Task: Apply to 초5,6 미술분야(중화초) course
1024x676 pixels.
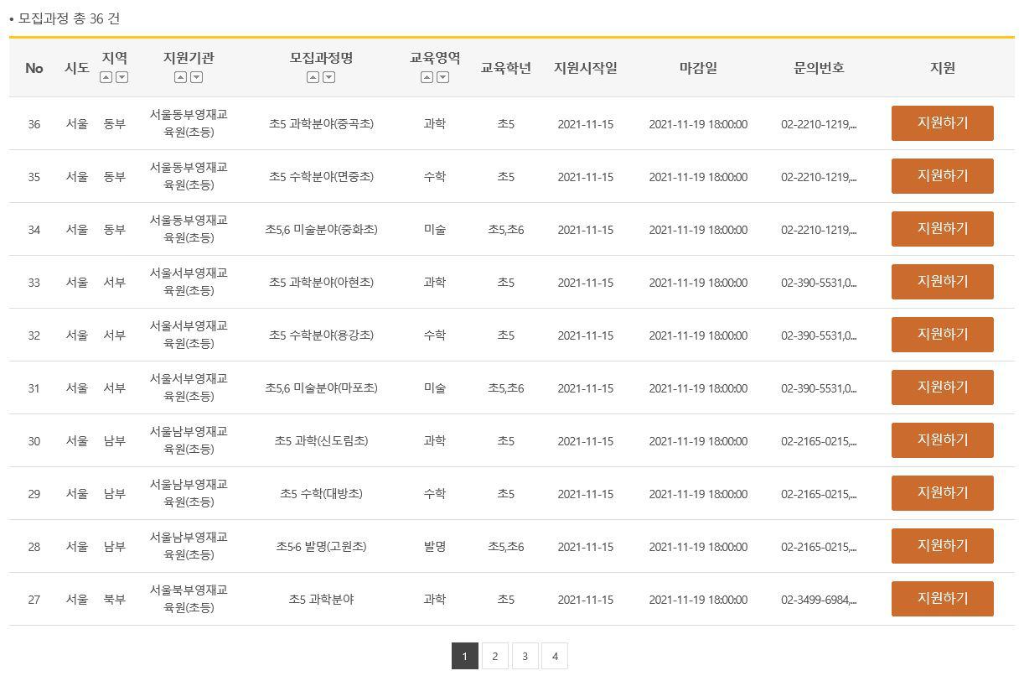Action: [942, 229]
